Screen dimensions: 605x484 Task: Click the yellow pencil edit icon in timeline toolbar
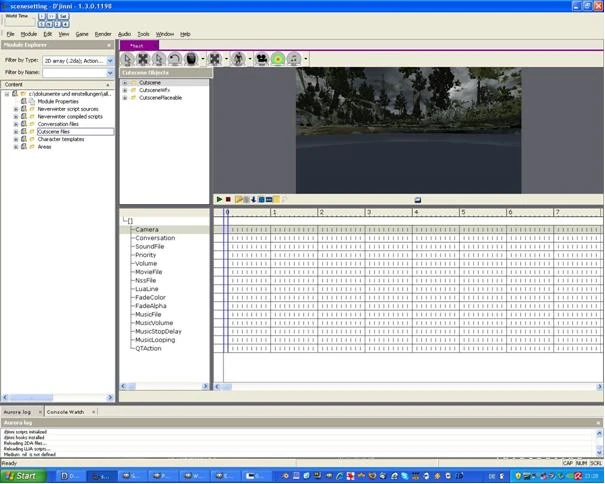click(238, 200)
